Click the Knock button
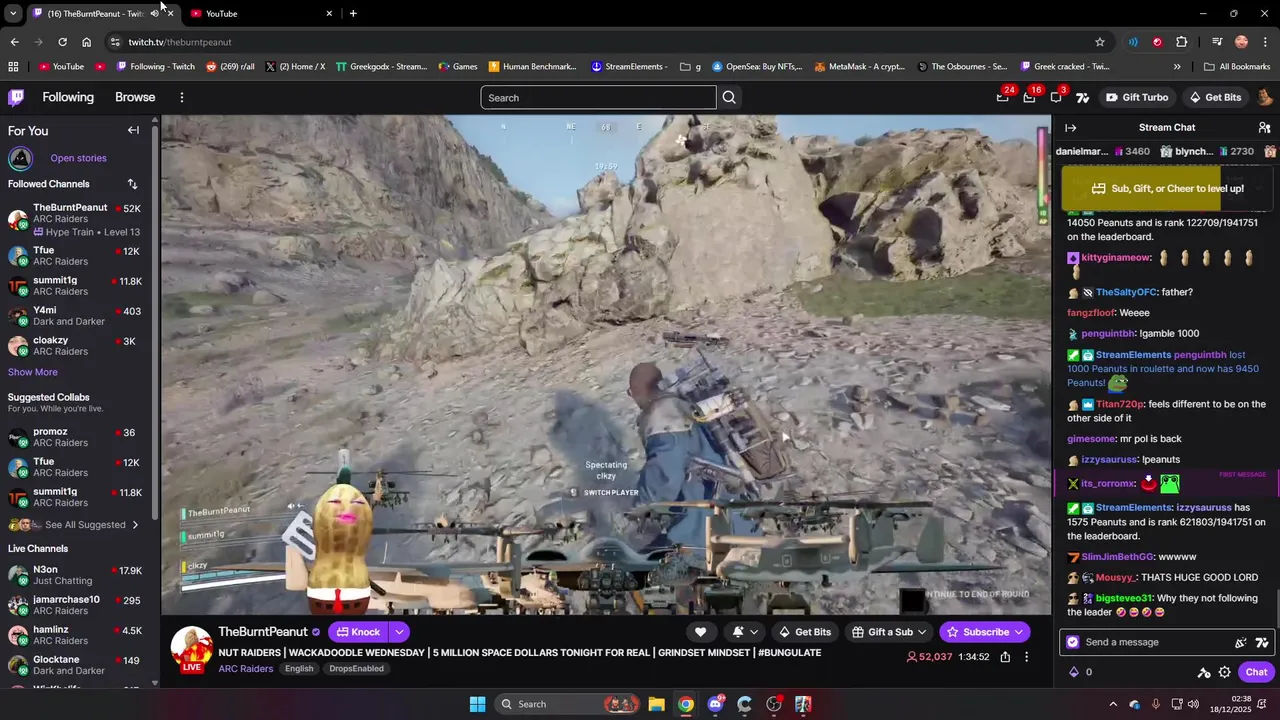 coord(358,632)
